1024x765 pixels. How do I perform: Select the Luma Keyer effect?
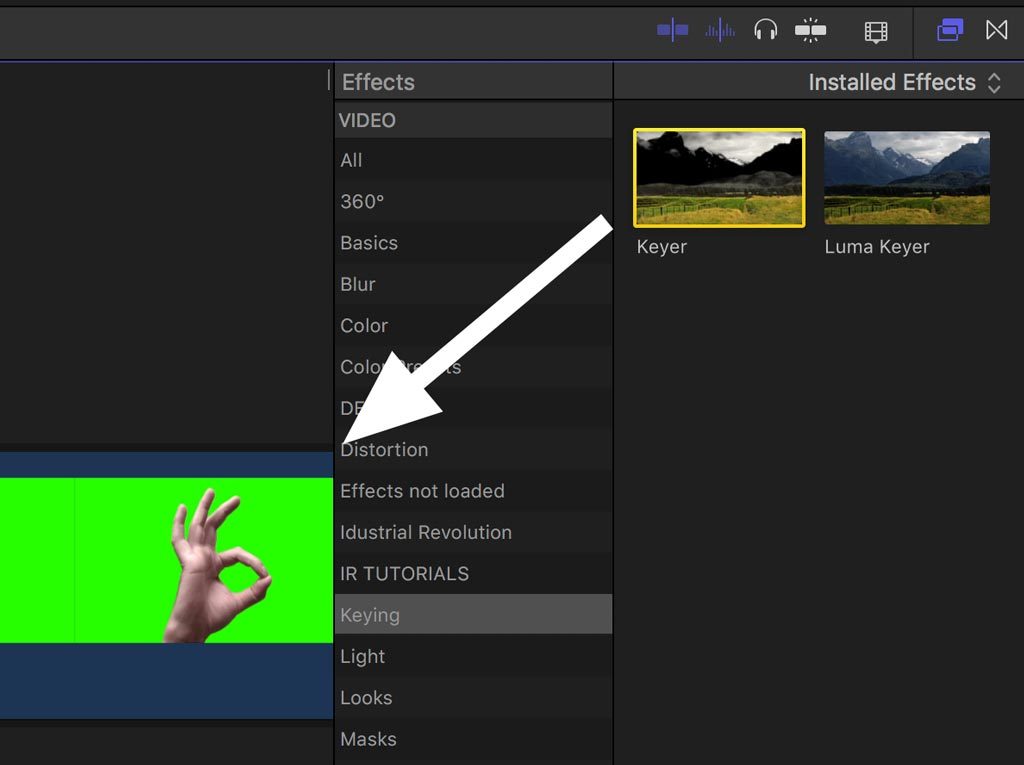[905, 176]
